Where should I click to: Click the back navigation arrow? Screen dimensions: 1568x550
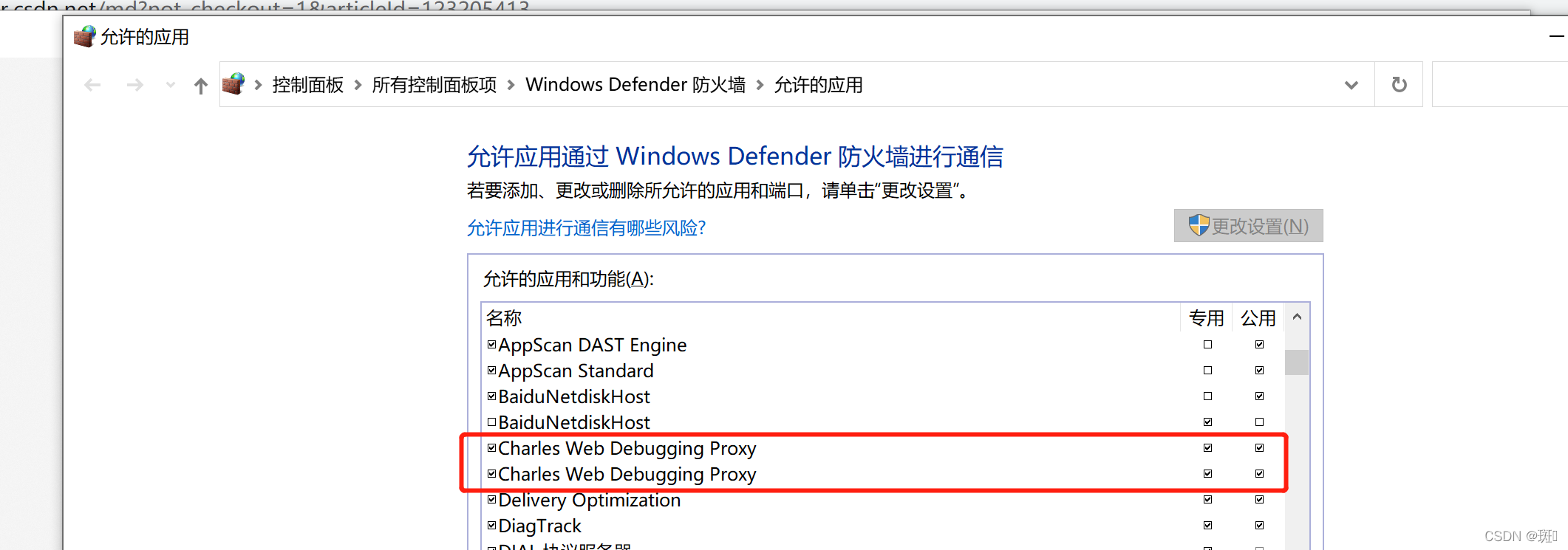tap(92, 85)
